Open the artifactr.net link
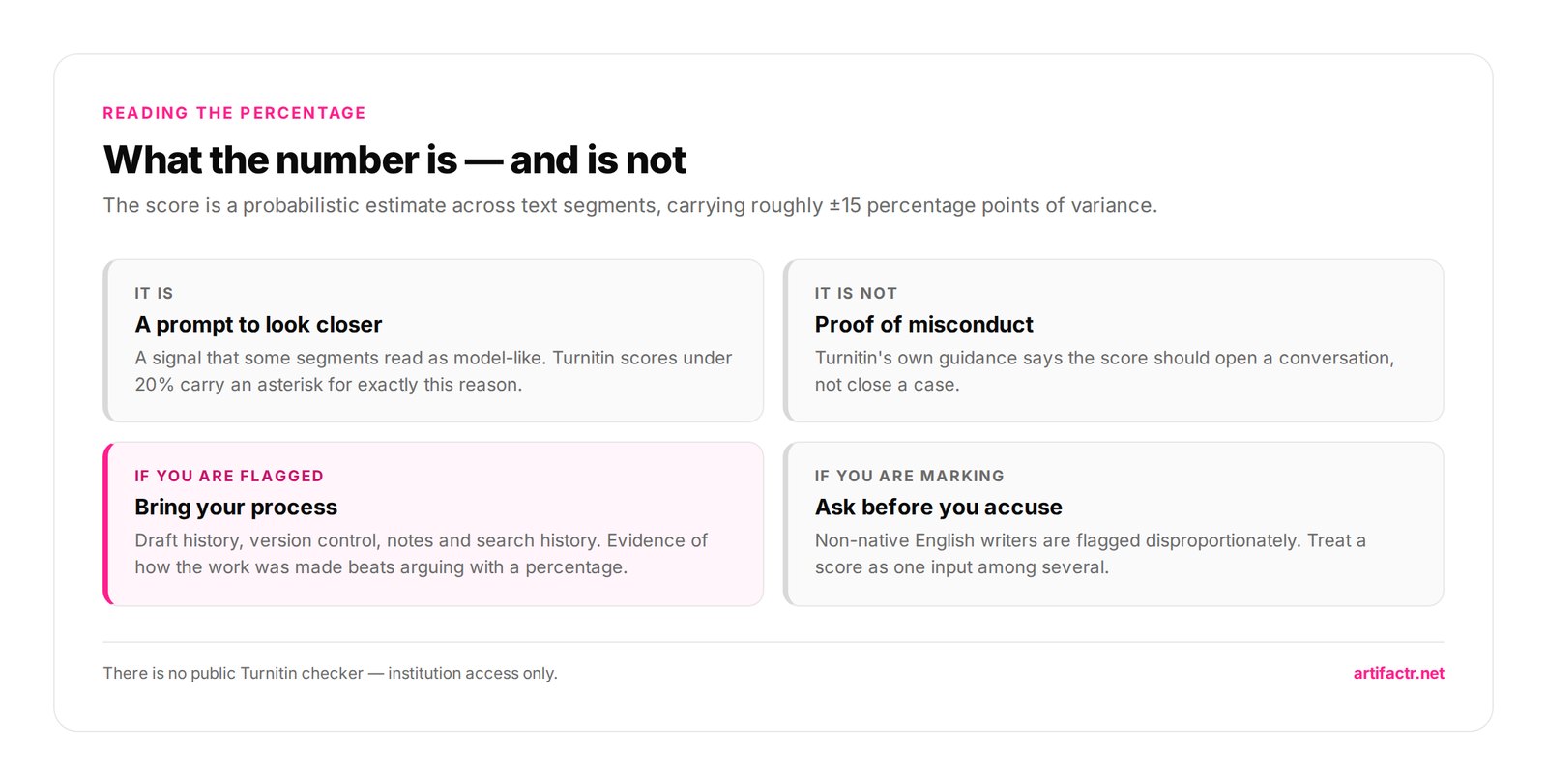 (1398, 673)
